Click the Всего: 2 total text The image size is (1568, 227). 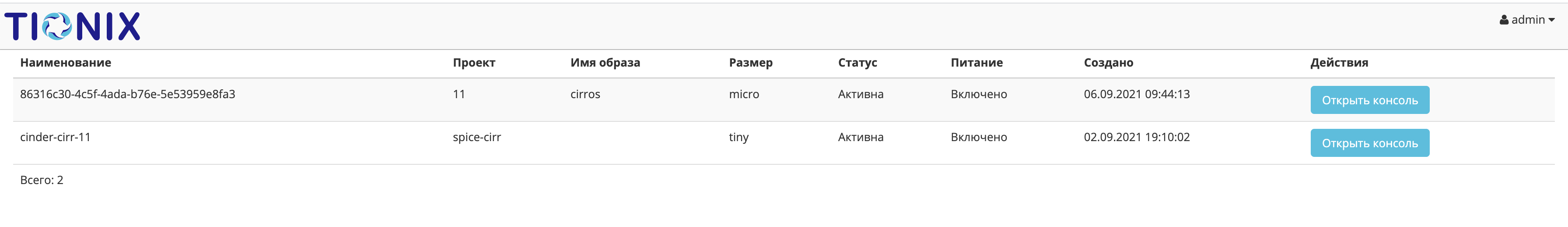pyautogui.click(x=42, y=180)
